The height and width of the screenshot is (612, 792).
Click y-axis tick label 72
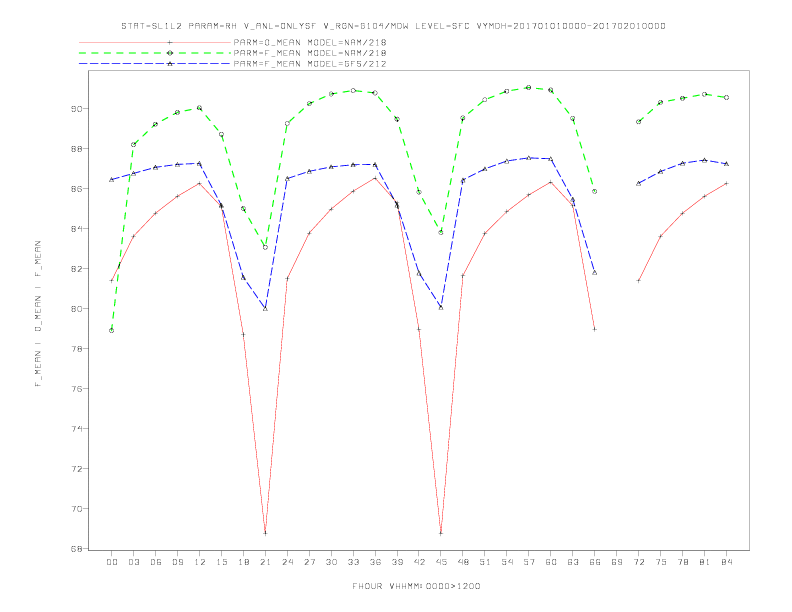(x=76, y=469)
